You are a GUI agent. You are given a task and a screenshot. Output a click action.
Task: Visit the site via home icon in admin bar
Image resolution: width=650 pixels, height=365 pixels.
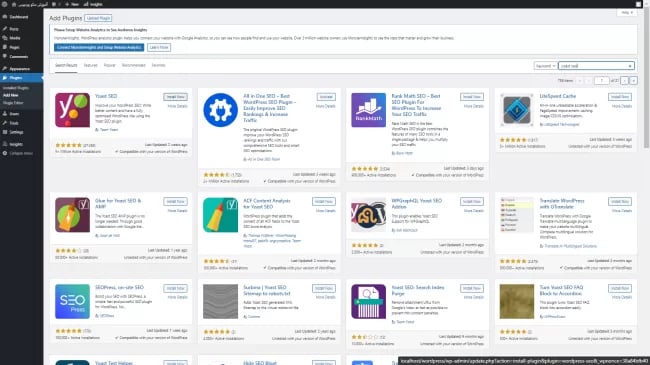(14, 4)
